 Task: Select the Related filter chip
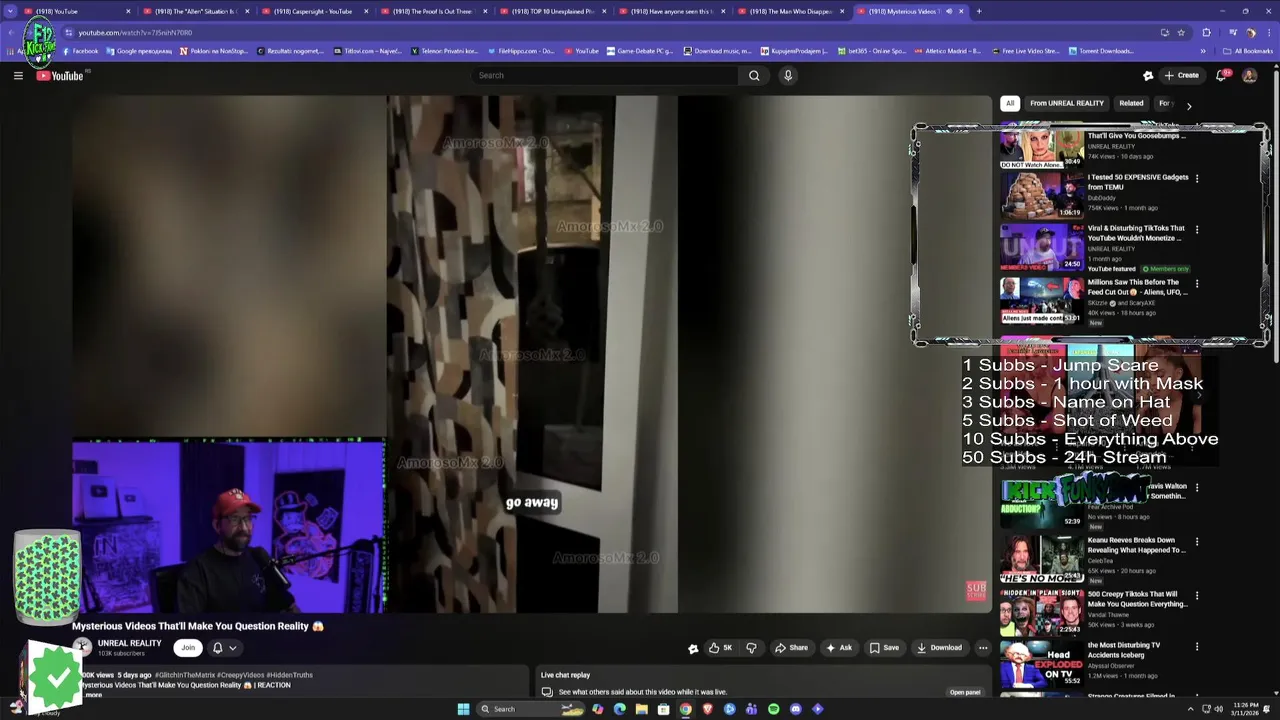[1131, 103]
